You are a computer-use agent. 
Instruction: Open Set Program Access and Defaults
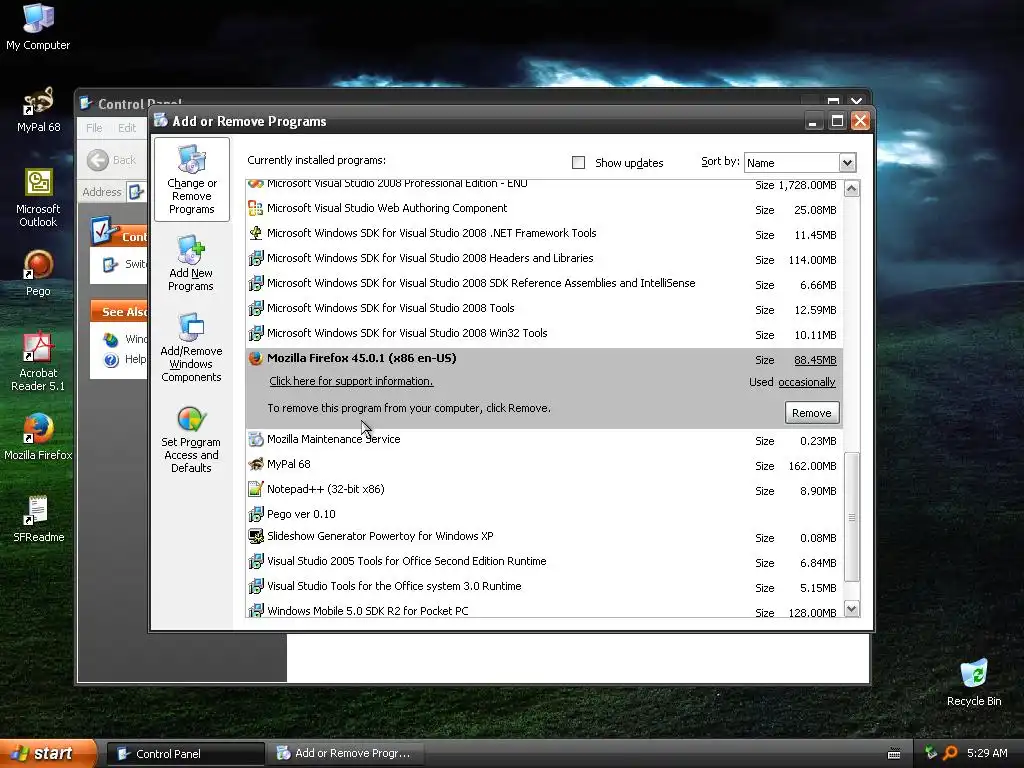click(x=191, y=438)
